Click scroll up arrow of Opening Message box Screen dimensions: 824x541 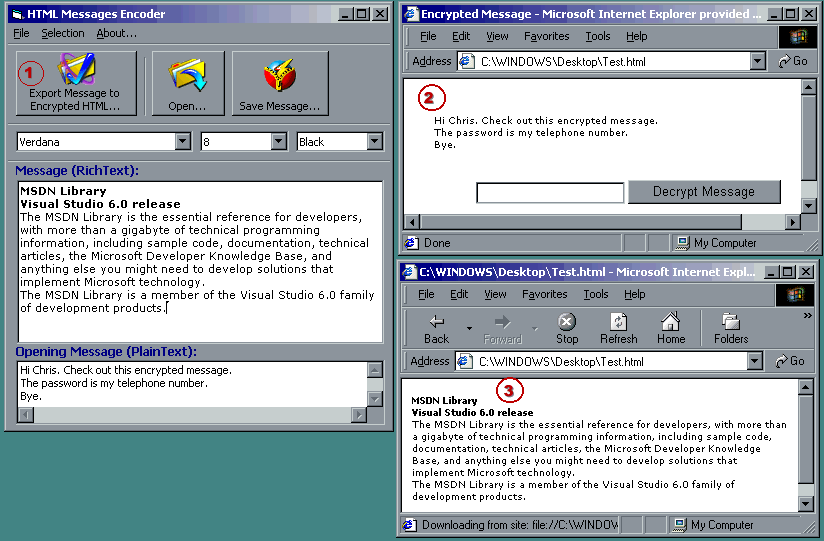pos(375,370)
